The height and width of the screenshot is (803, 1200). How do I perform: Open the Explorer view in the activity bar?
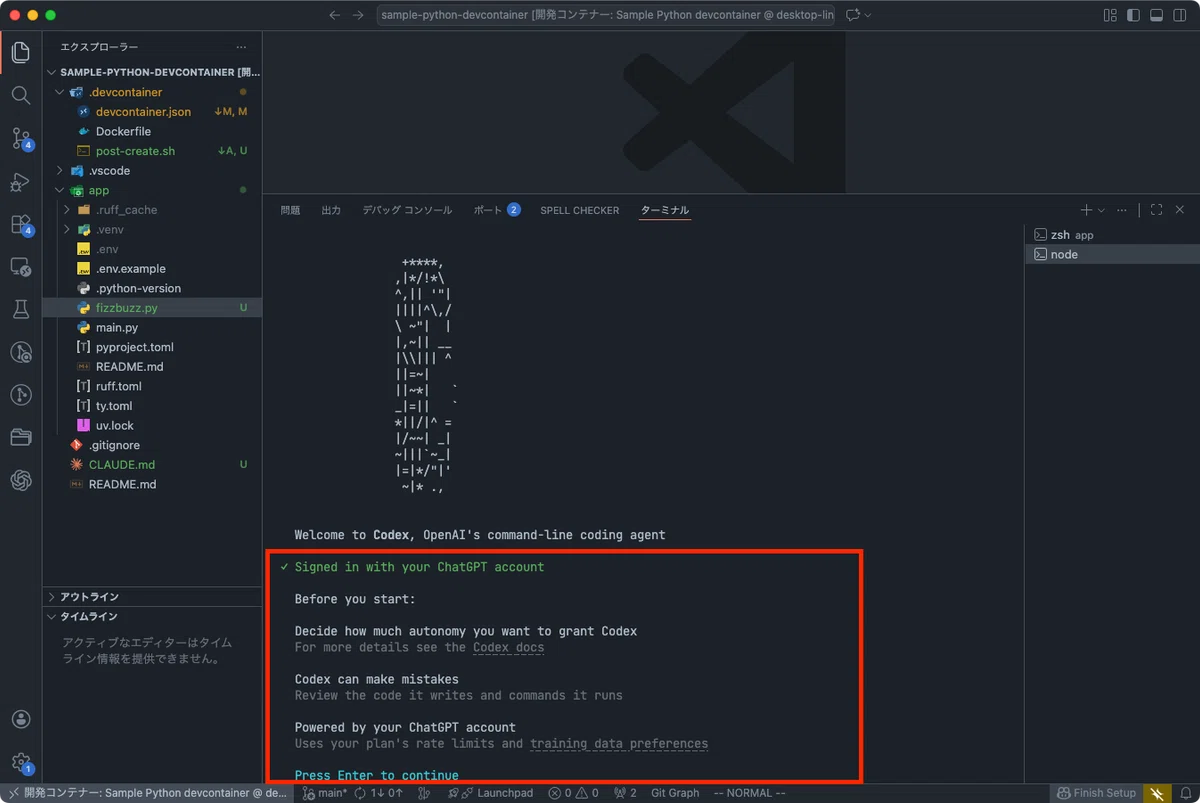(x=20, y=52)
